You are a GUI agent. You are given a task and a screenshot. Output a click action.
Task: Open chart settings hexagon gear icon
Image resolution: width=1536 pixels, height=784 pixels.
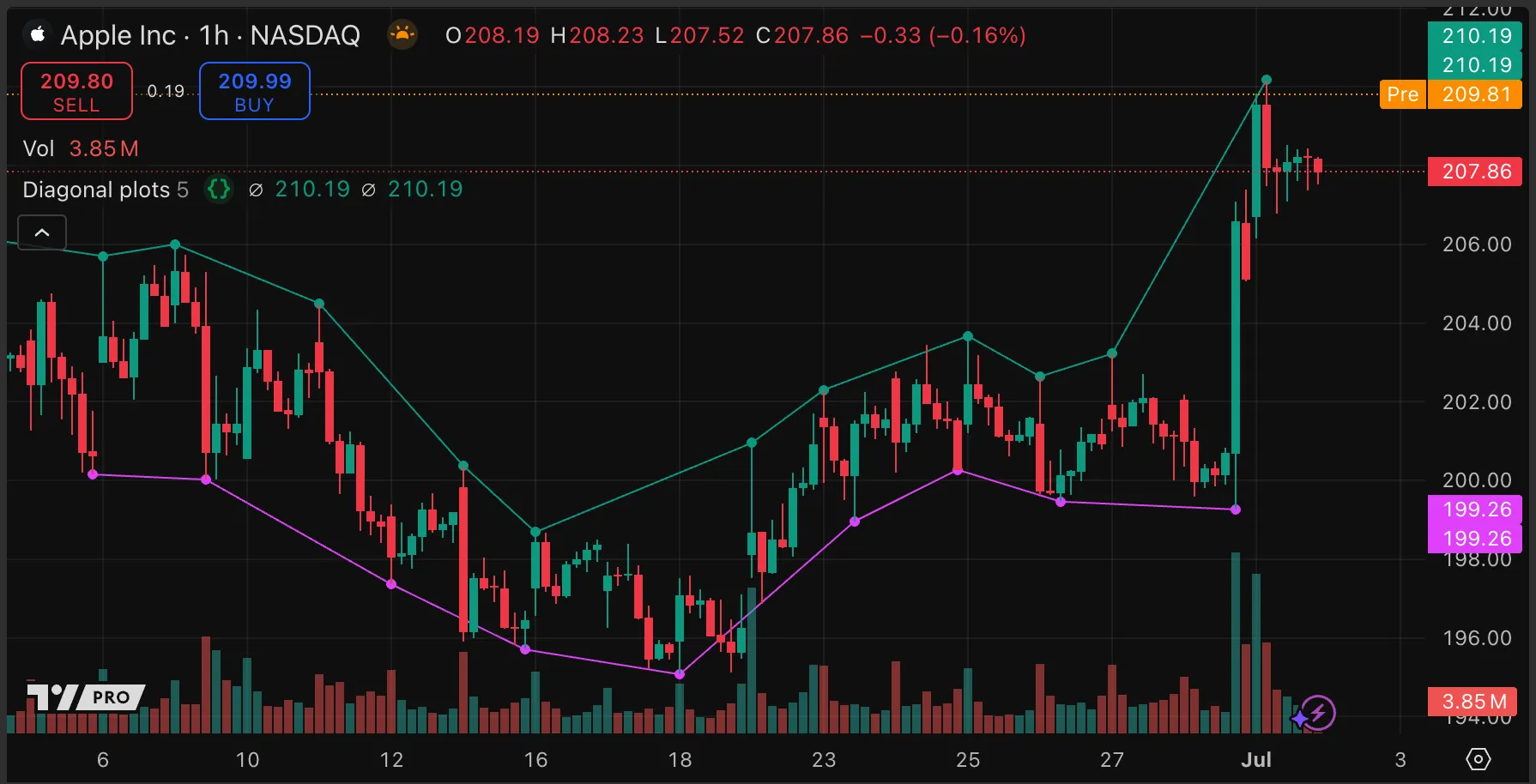pos(1478,759)
